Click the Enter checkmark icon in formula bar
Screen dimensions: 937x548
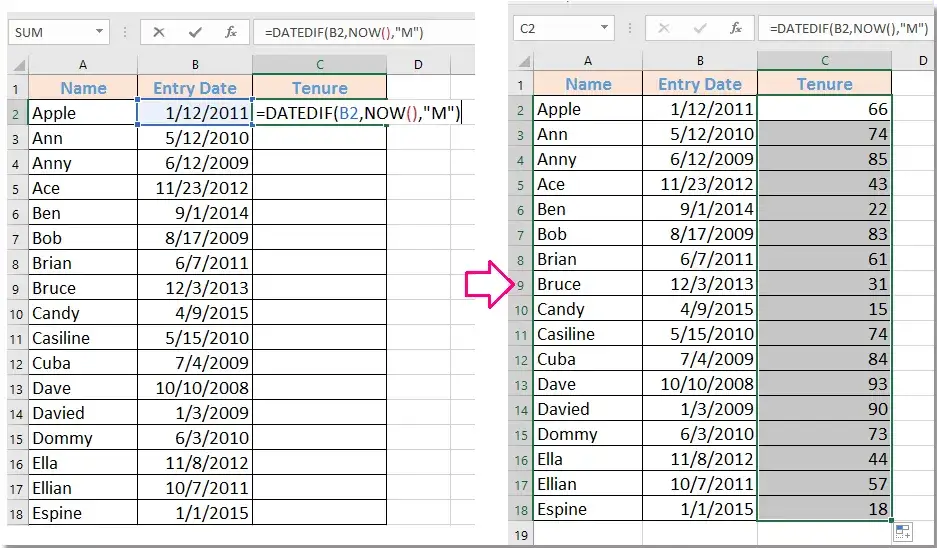click(x=194, y=32)
